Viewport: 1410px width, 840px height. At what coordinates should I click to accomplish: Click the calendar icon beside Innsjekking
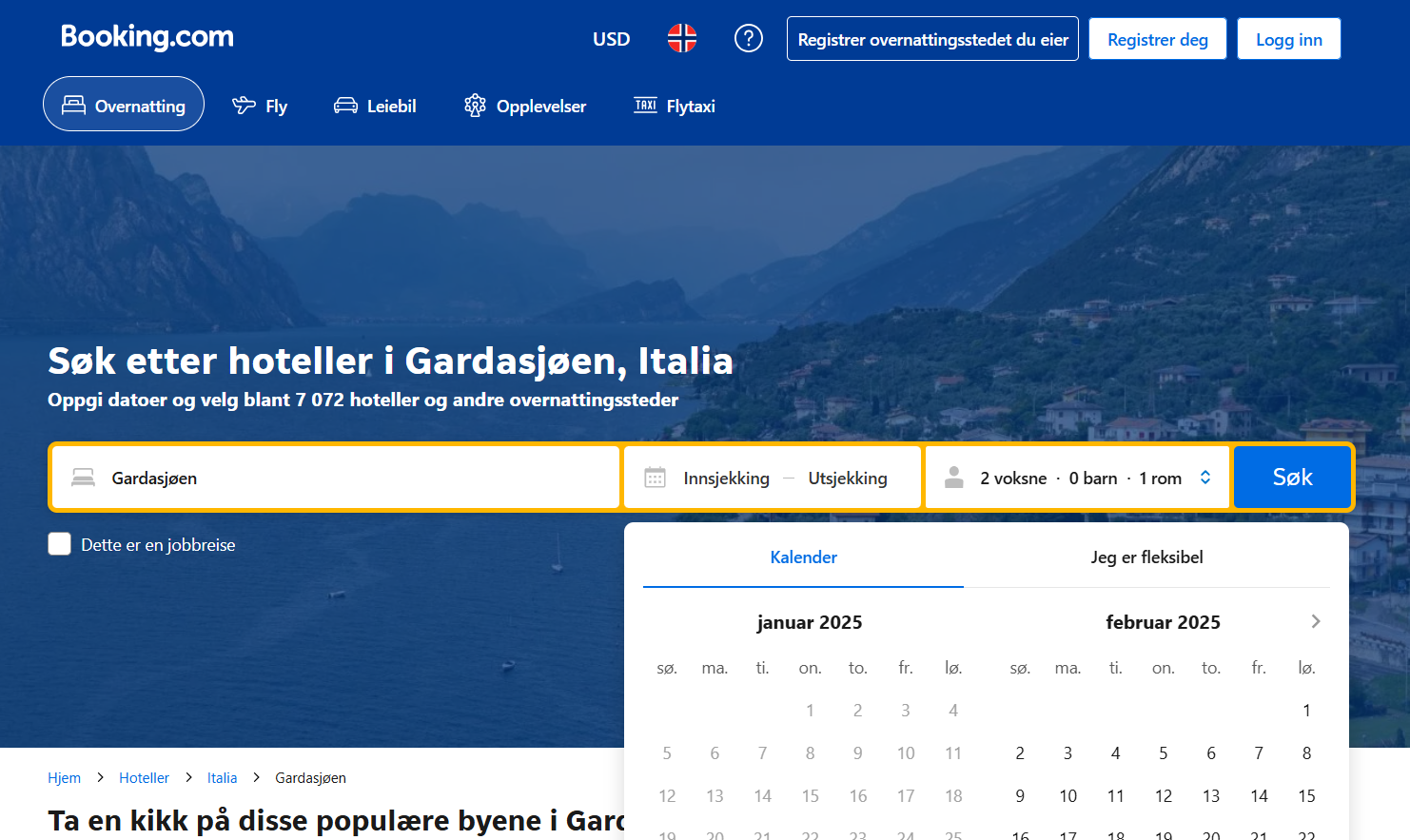pos(655,478)
